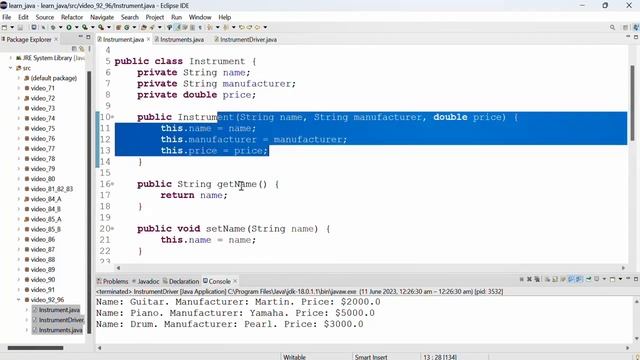Click the Previous Annotation toolbar icon

[226, 27]
